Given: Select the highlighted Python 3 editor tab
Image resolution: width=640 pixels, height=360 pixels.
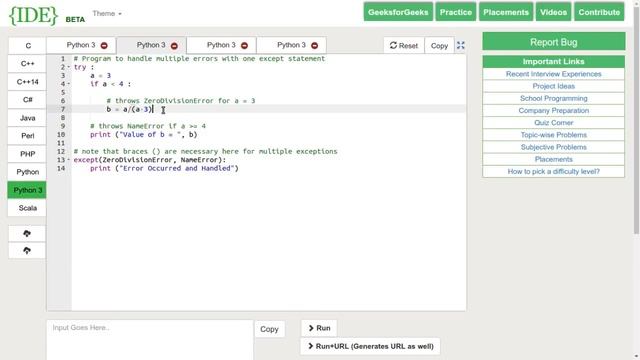Looking at the screenshot, I should pyautogui.click(x=151, y=45).
